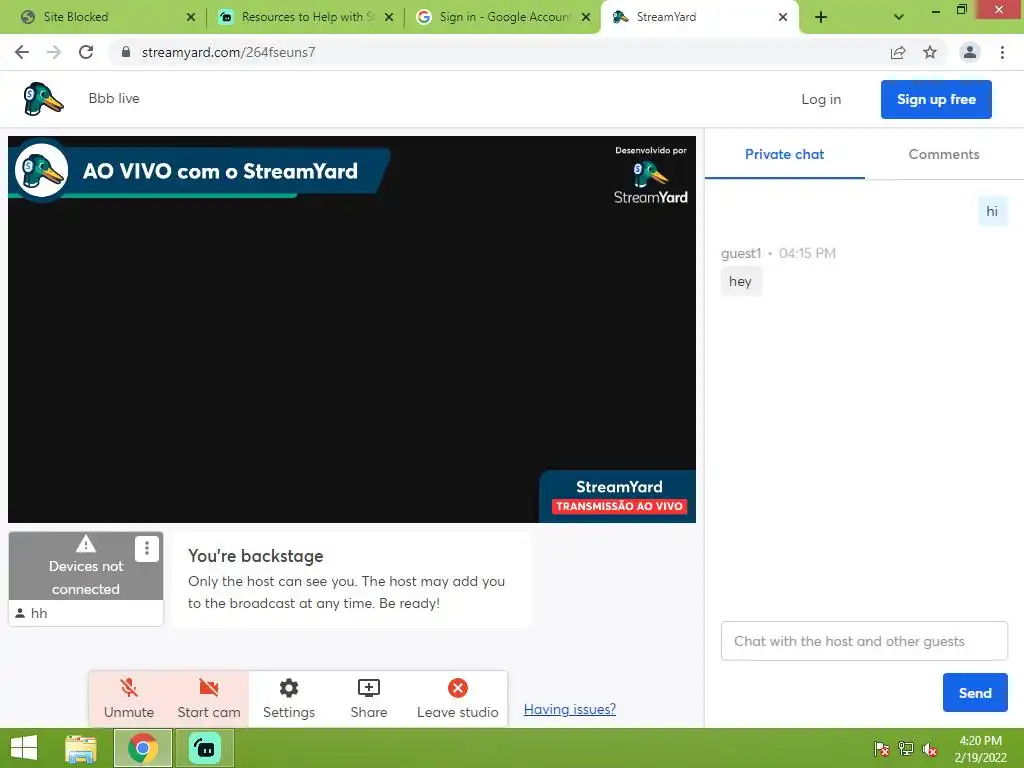Click Devices not connected warning tile

click(x=86, y=566)
